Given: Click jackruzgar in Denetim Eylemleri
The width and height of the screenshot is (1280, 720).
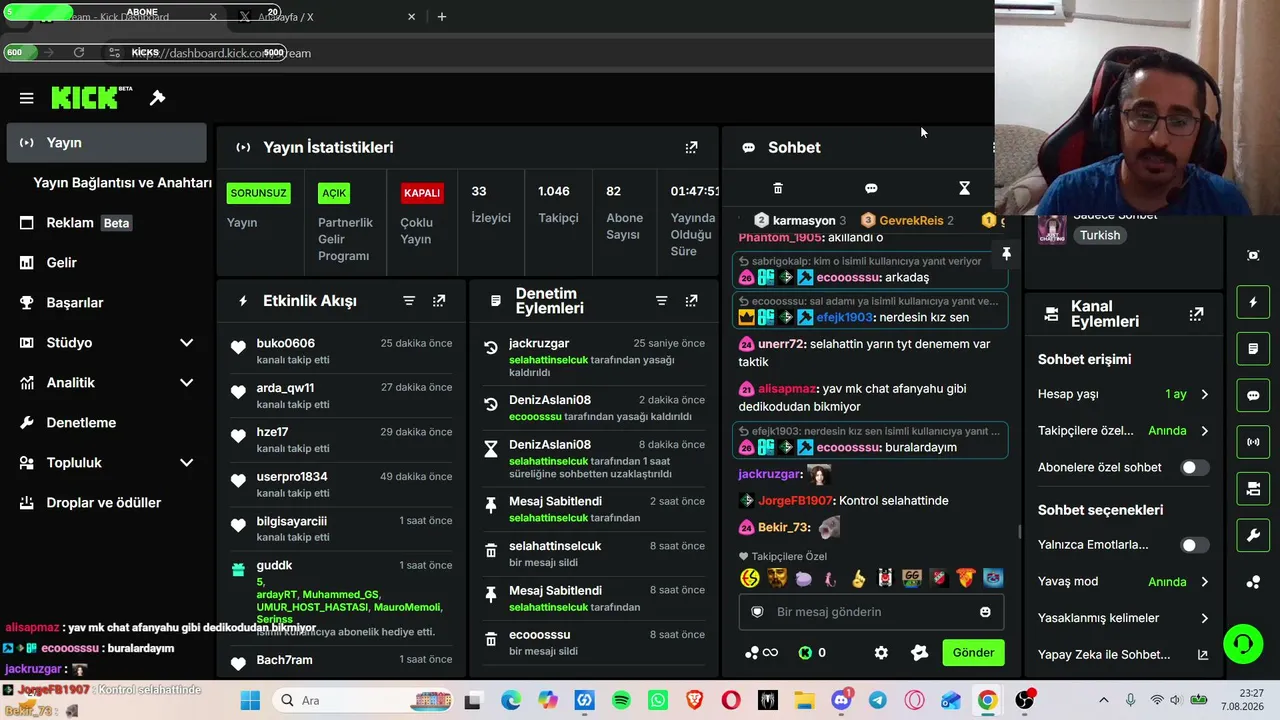Looking at the screenshot, I should click(539, 343).
